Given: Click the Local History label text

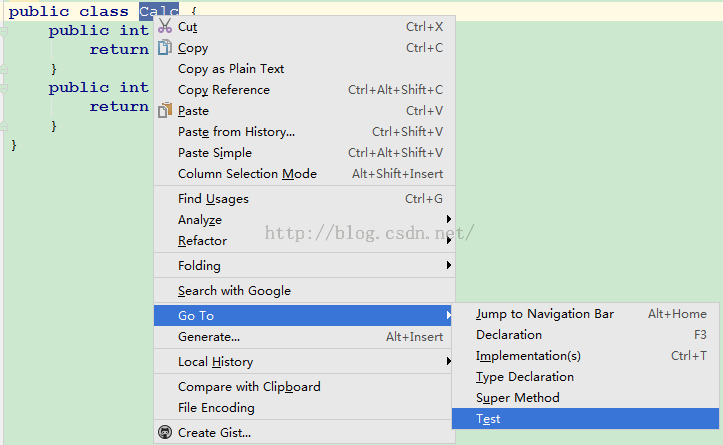Looking at the screenshot, I should coord(215,362).
